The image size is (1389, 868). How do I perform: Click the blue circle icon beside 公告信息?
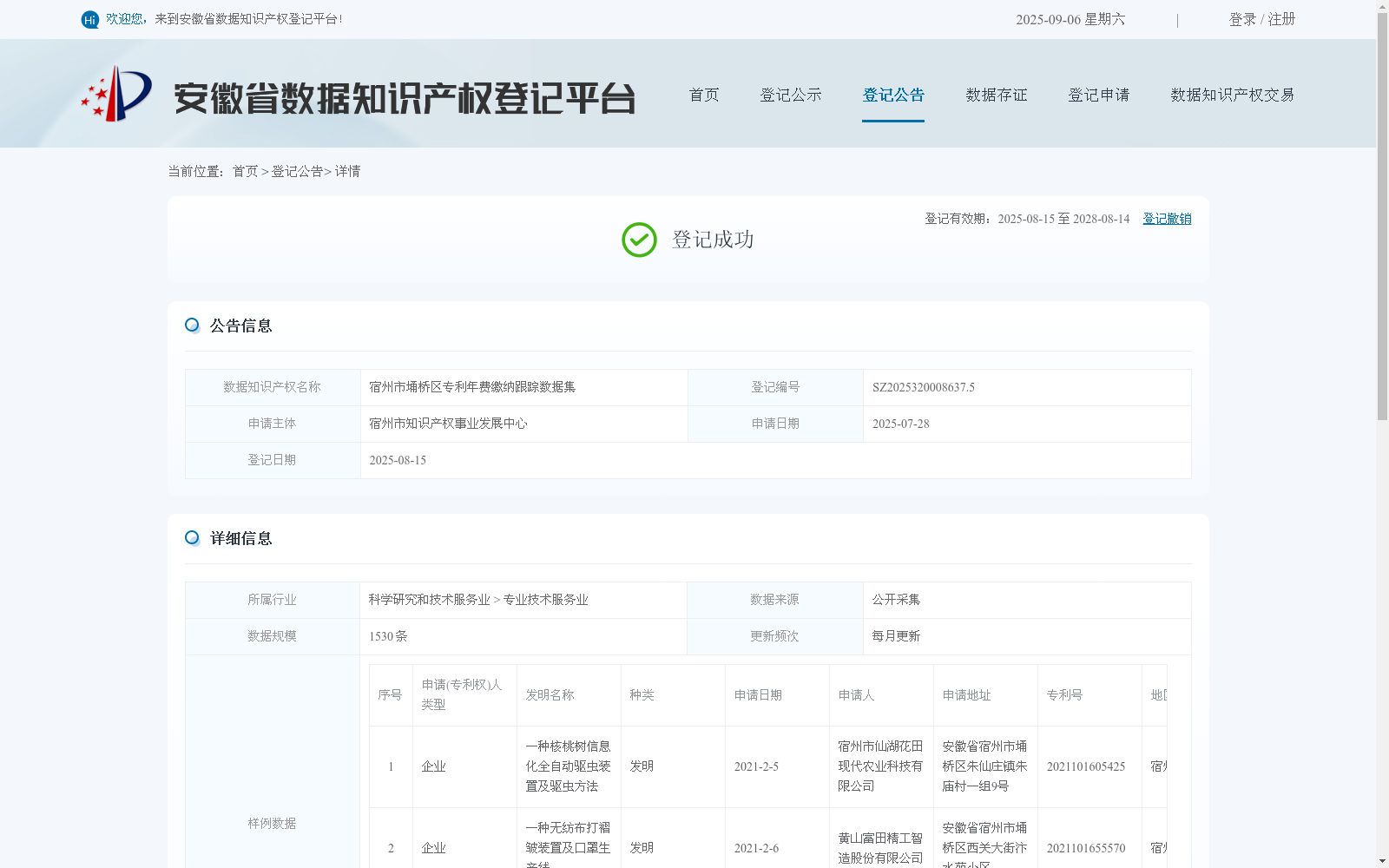point(192,325)
